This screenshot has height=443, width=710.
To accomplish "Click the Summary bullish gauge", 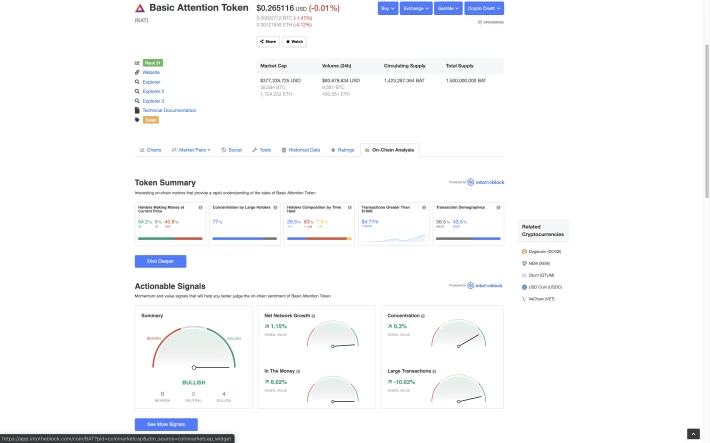I will pos(194,347).
